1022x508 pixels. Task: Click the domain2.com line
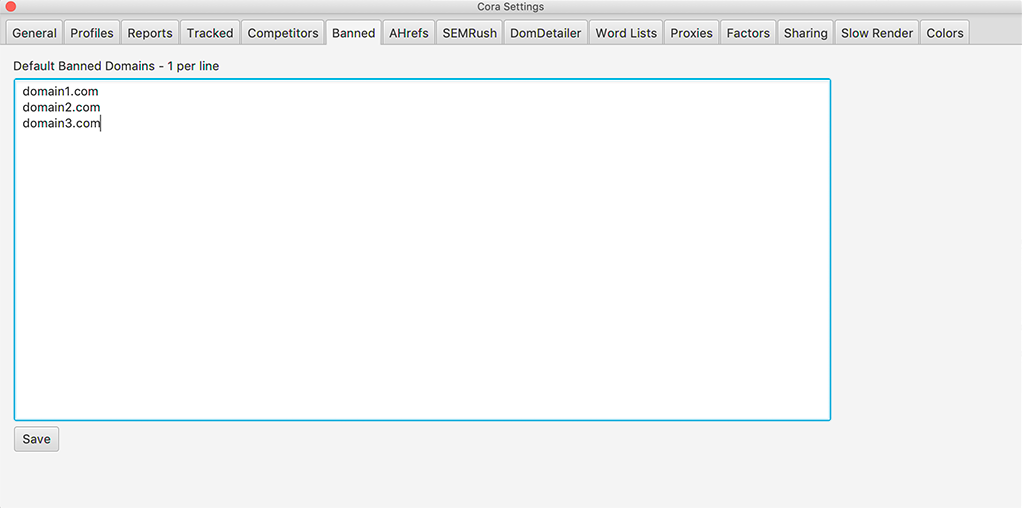[x=61, y=107]
